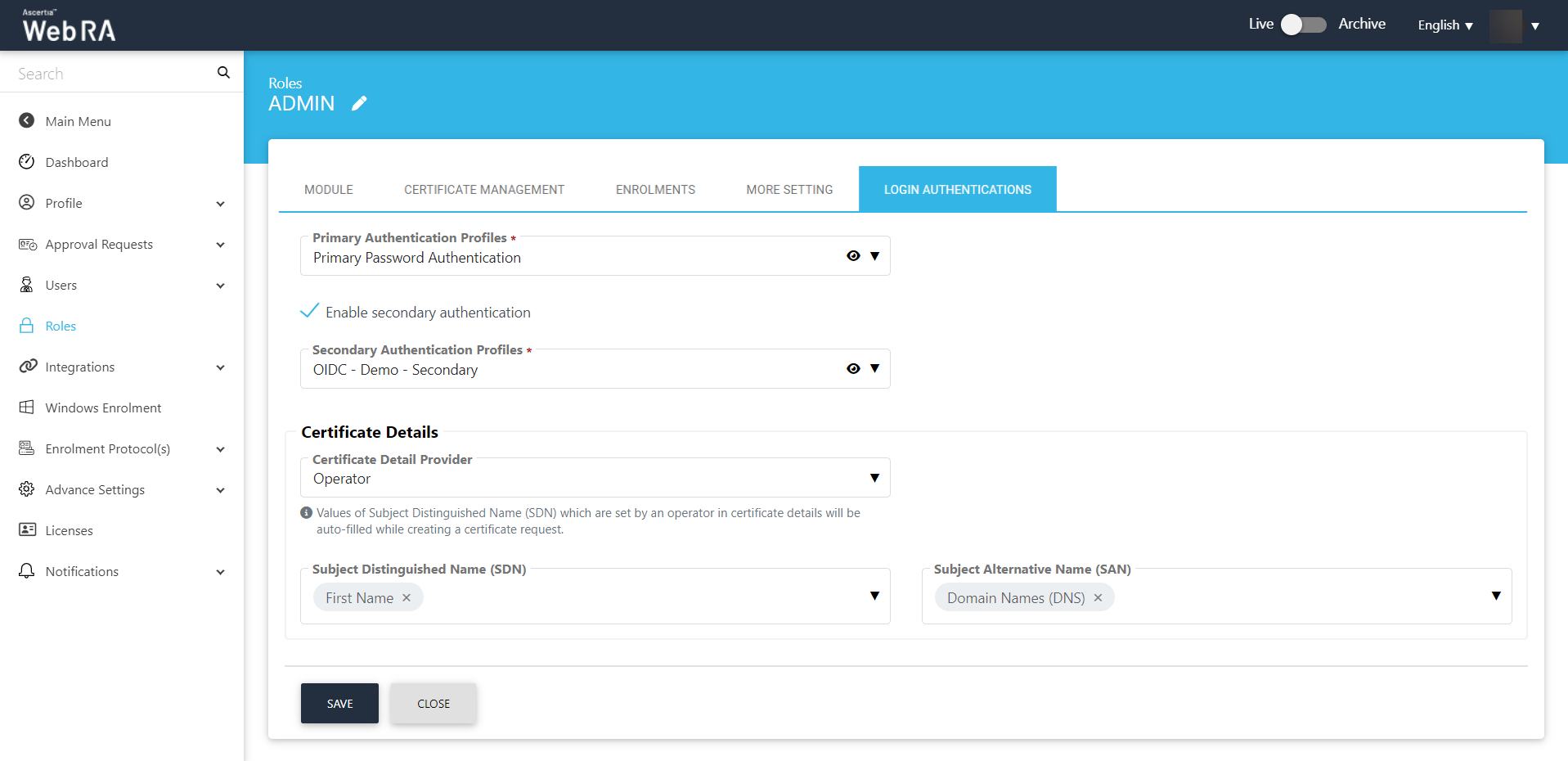
Task: Click the Dashboard gauge icon
Action: 27,162
